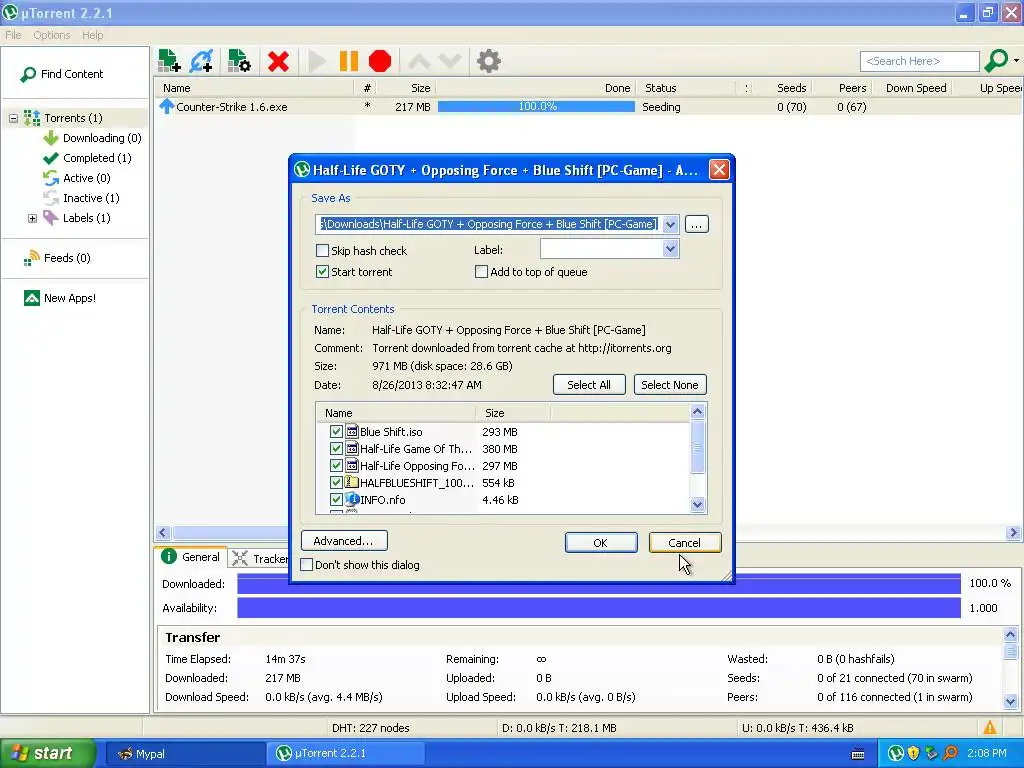Image resolution: width=1024 pixels, height=768 pixels.
Task: Click the Find Content magnifier icon
Action: [x=28, y=74]
